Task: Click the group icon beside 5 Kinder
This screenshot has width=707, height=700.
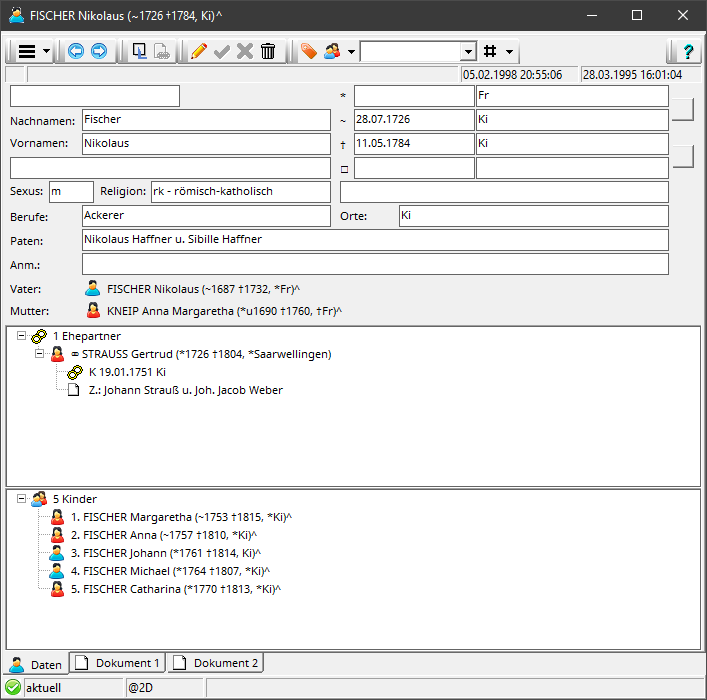Action: [39, 499]
